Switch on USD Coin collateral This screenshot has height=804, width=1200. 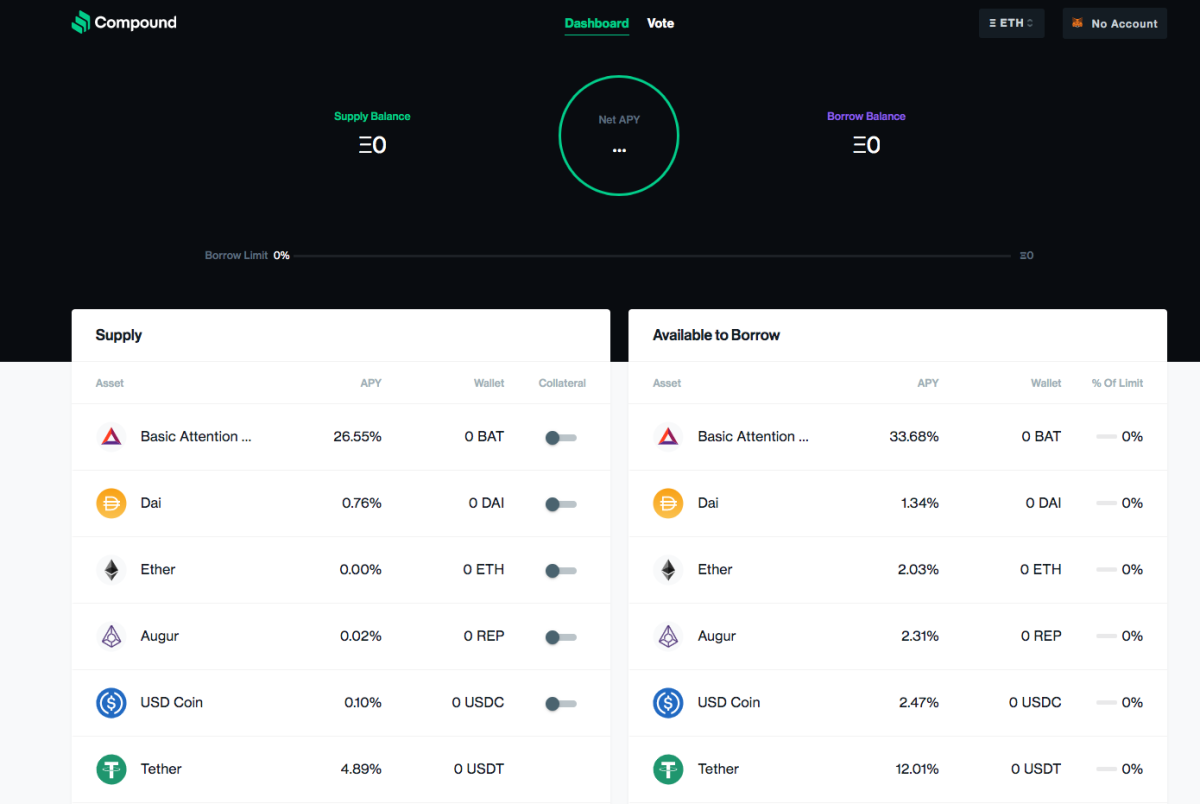click(x=560, y=704)
